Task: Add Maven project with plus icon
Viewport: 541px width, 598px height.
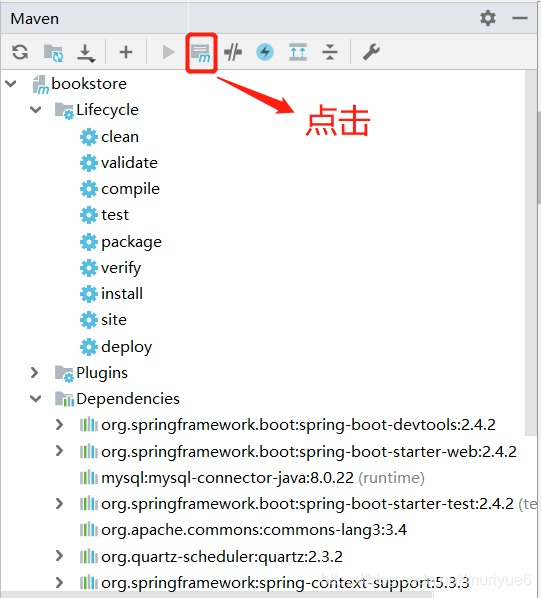Action: click(x=126, y=52)
